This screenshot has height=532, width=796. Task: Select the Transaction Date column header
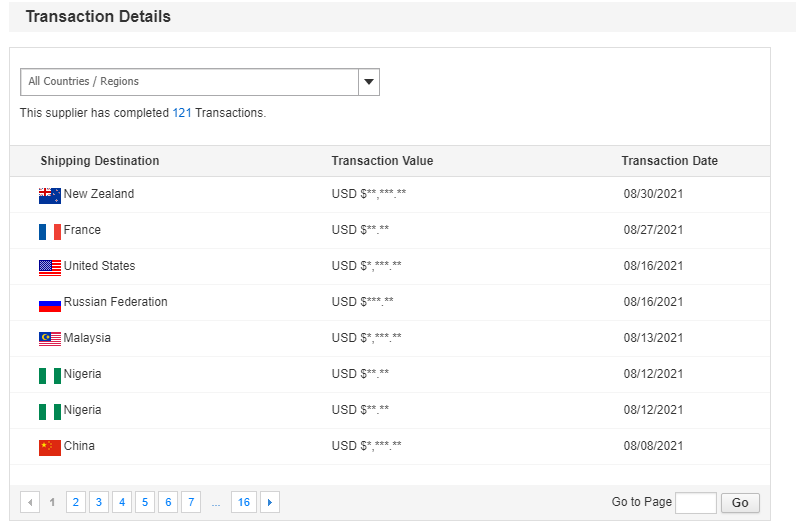[669, 161]
